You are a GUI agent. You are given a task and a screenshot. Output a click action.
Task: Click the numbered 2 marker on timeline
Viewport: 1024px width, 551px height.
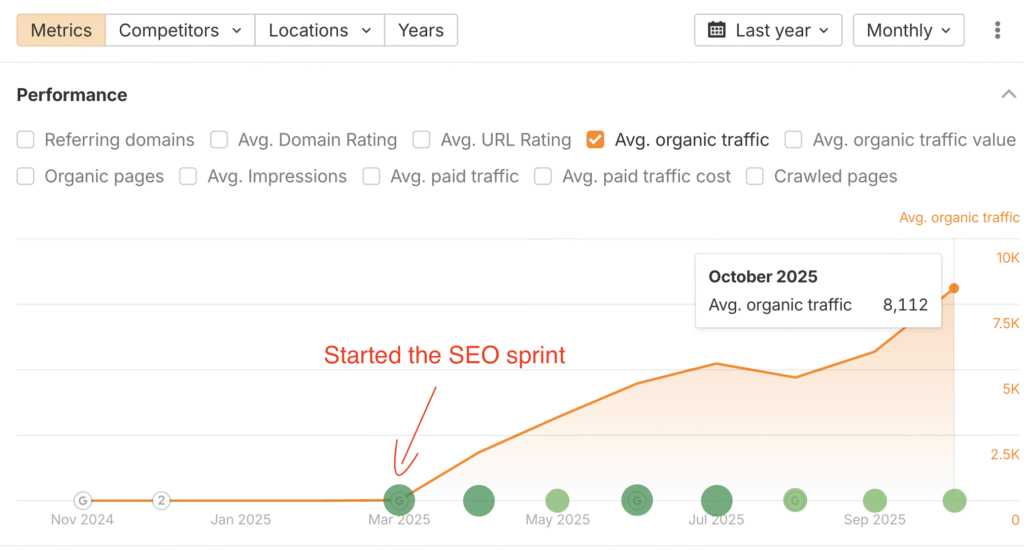(x=161, y=500)
